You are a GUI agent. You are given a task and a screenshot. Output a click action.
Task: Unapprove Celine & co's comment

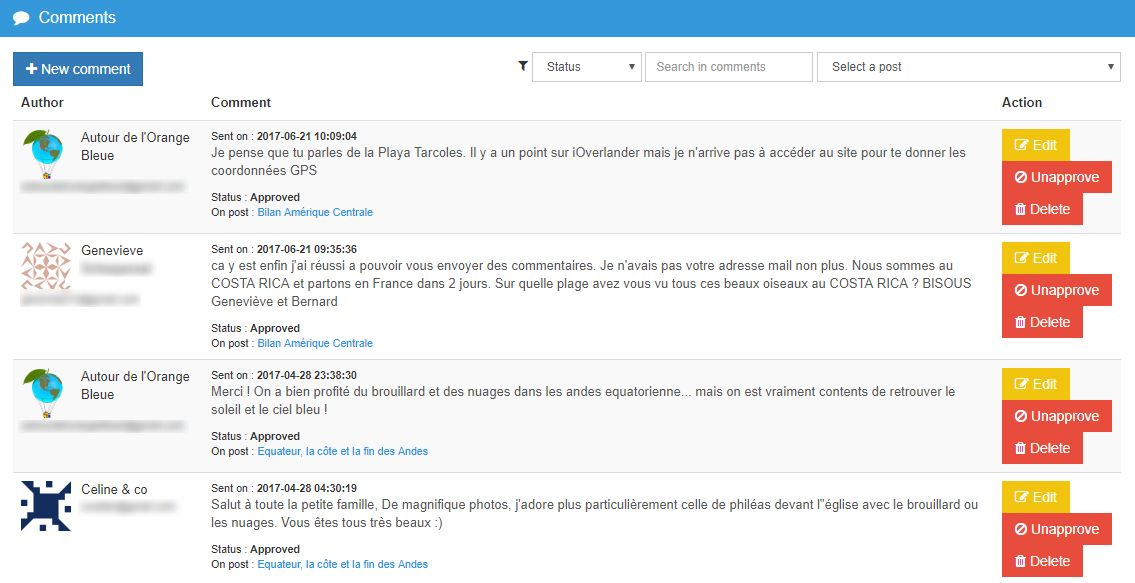click(1057, 528)
